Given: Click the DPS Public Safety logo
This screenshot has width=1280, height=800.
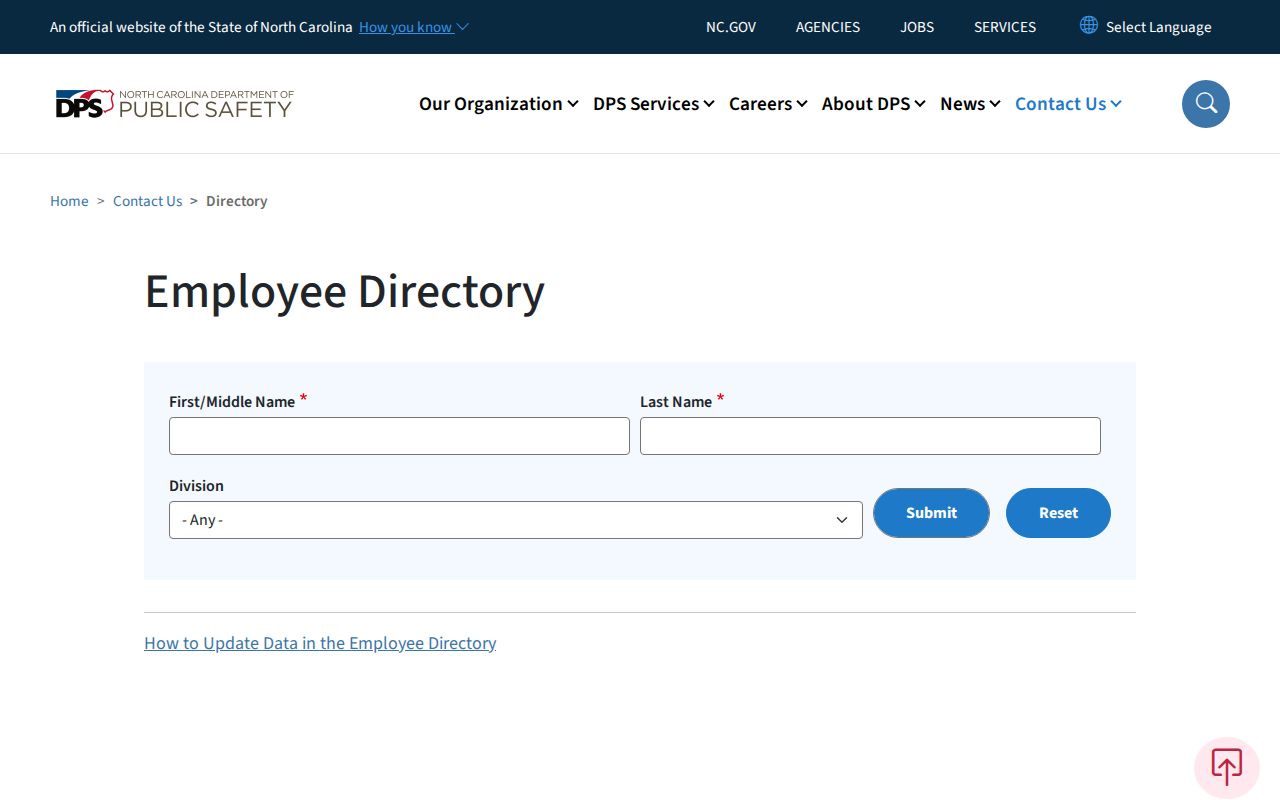Looking at the screenshot, I should (175, 104).
